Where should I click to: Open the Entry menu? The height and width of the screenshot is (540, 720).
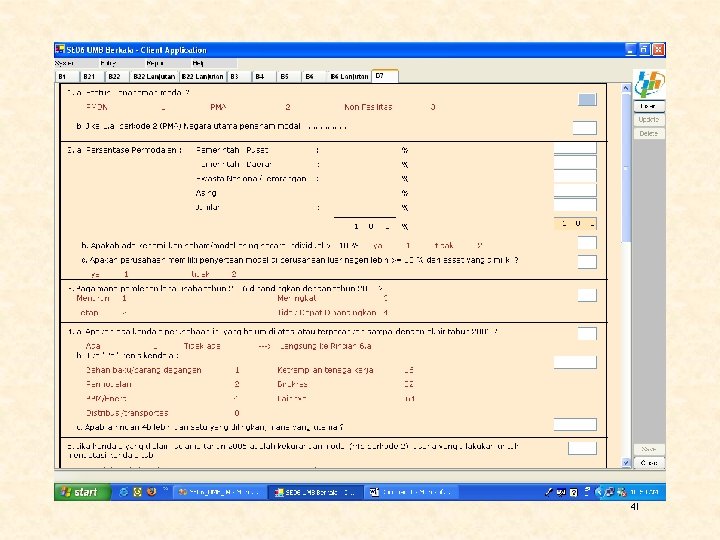click(x=108, y=63)
